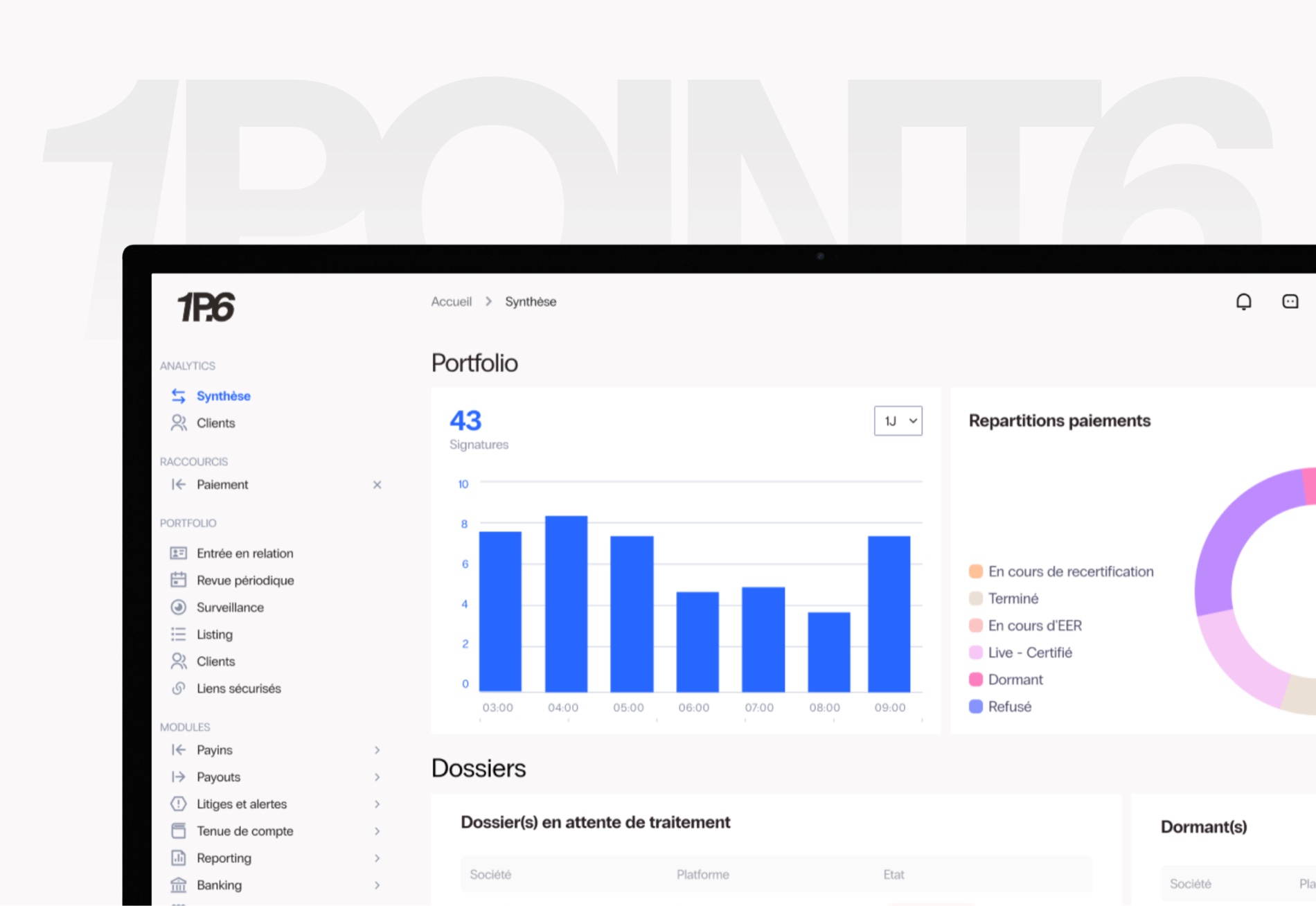Click the Accueil breadcrumb link
This screenshot has height=906, width=1316.
point(451,301)
